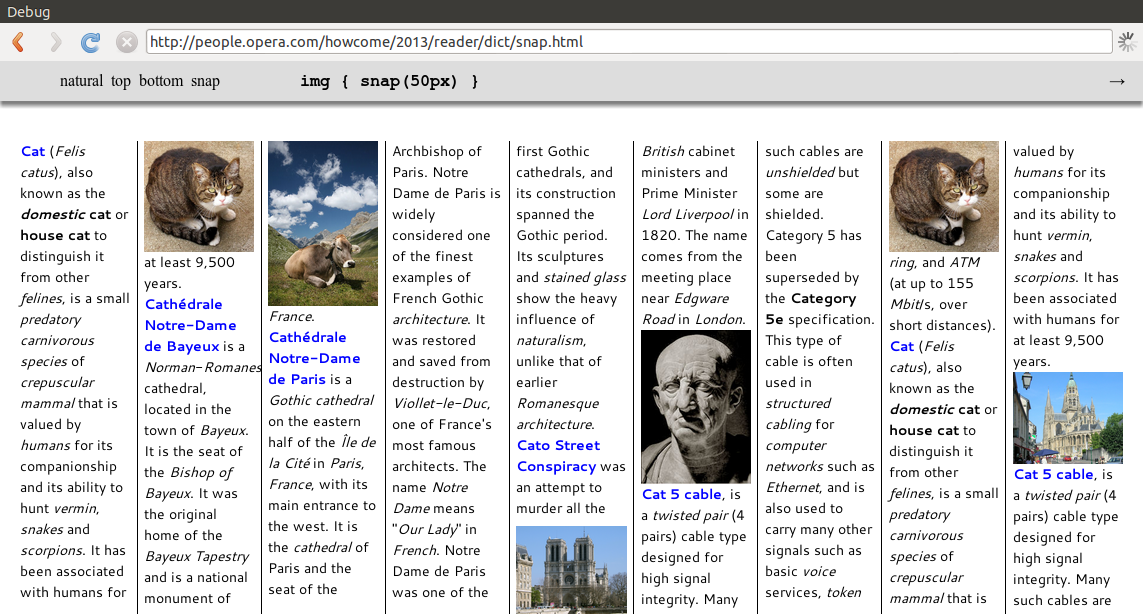The width and height of the screenshot is (1143, 614).
Task: Click the cow lying in the meadow photo
Action: 323,223
